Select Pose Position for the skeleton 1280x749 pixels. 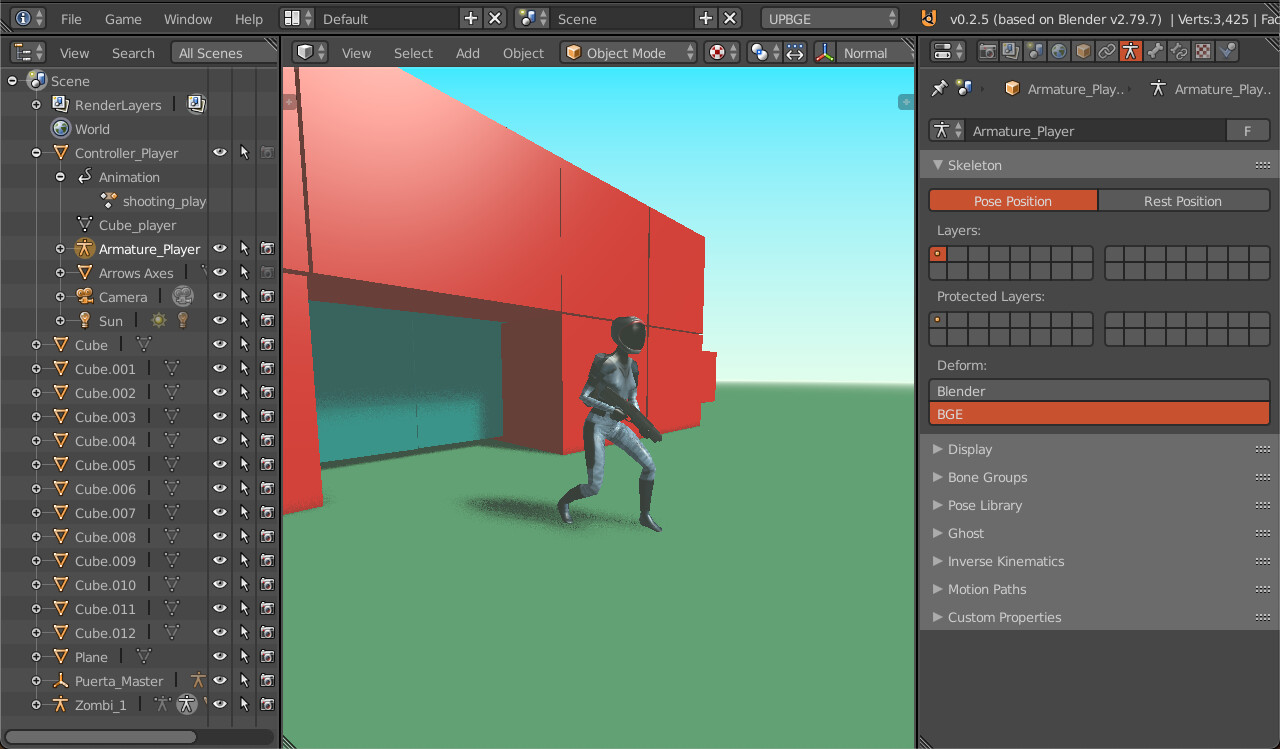point(1013,201)
